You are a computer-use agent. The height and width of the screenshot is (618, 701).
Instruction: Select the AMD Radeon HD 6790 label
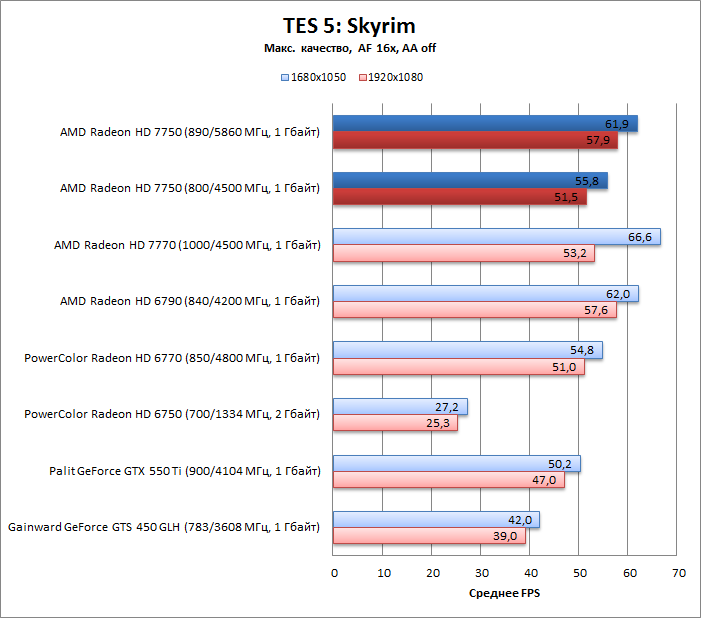pos(190,301)
